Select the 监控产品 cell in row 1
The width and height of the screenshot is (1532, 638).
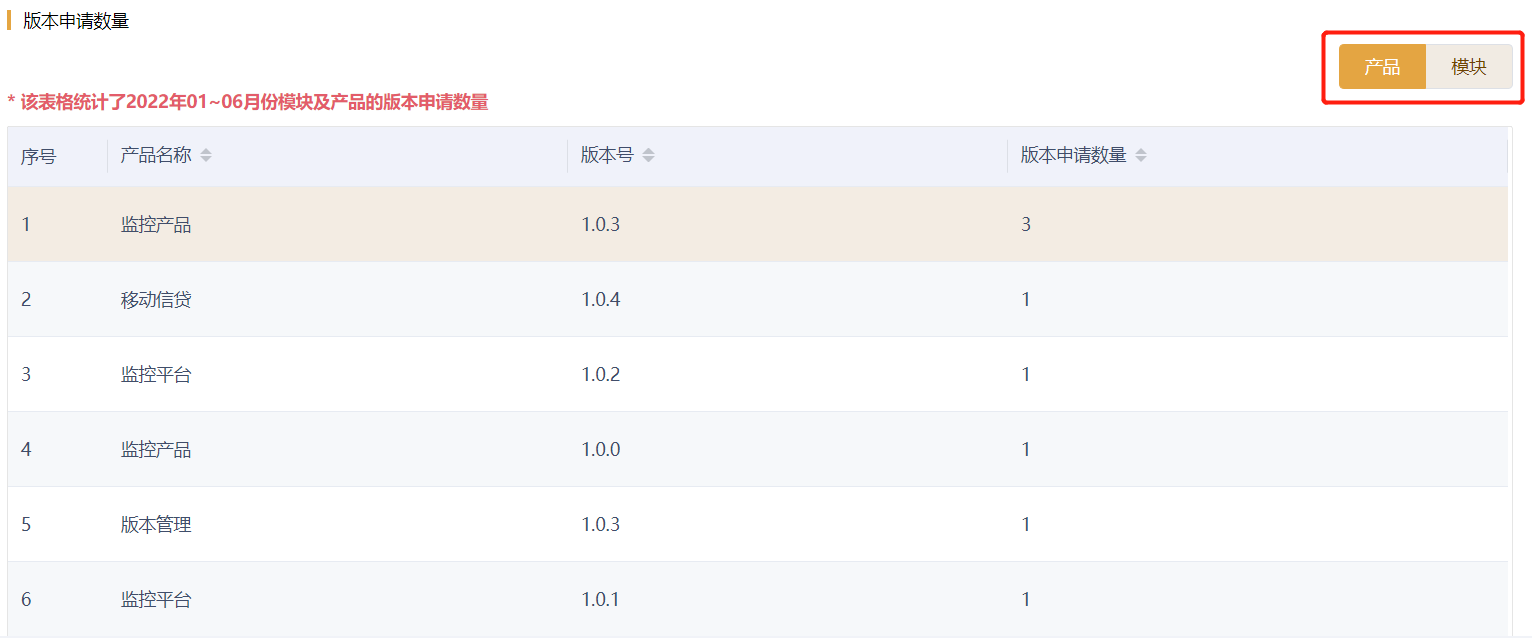[156, 225]
